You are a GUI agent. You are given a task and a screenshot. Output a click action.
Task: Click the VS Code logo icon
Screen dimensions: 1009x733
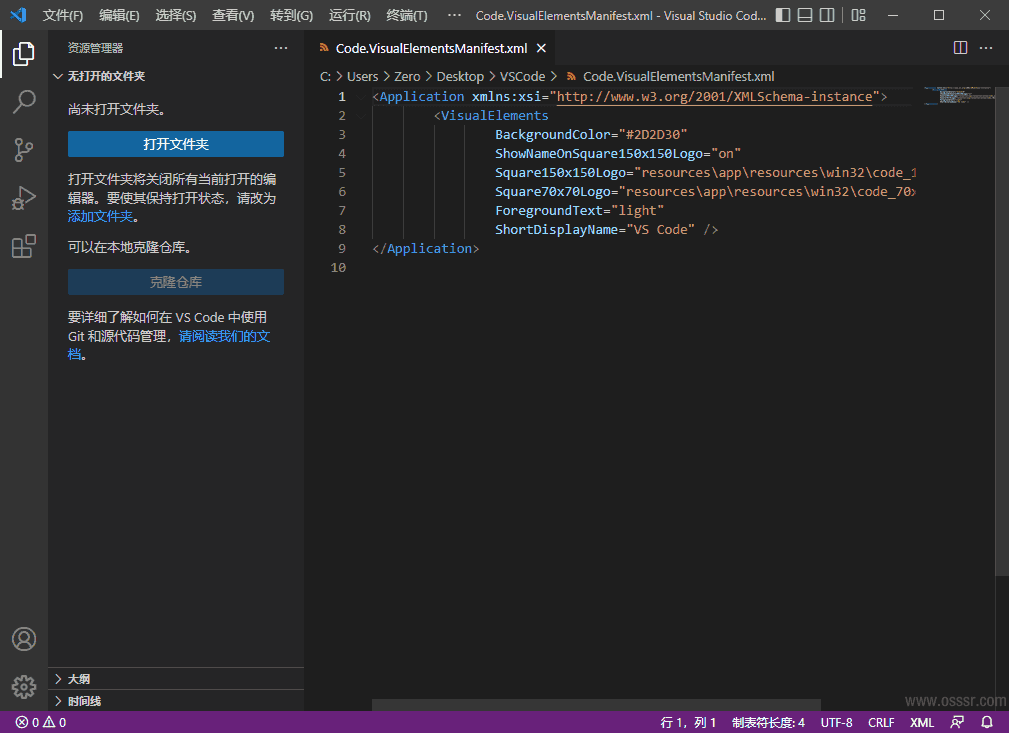click(x=18, y=15)
